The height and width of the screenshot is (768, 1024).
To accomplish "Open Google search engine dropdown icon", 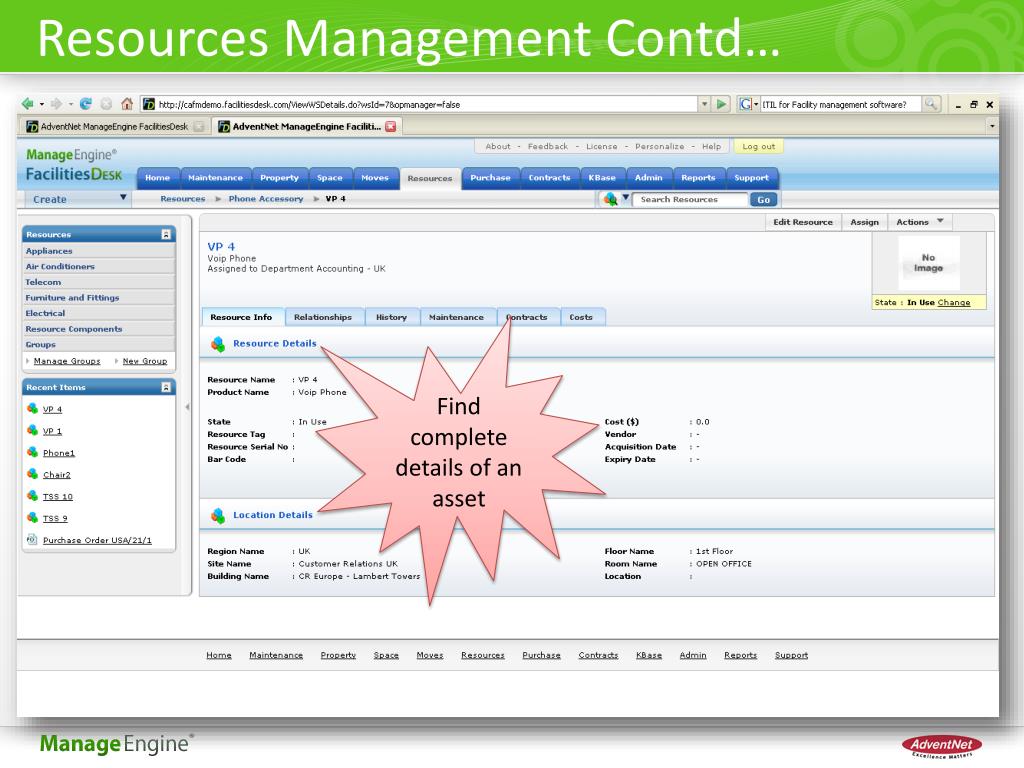I will (x=748, y=104).
